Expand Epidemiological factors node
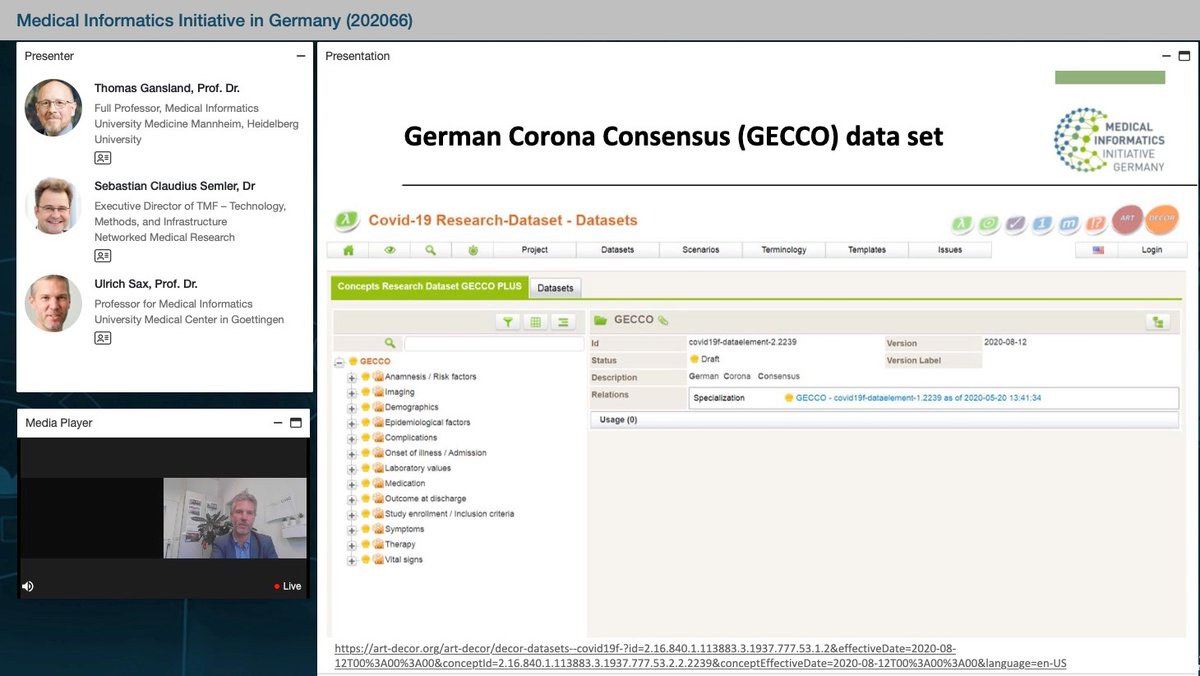1200x676 pixels. click(x=352, y=423)
